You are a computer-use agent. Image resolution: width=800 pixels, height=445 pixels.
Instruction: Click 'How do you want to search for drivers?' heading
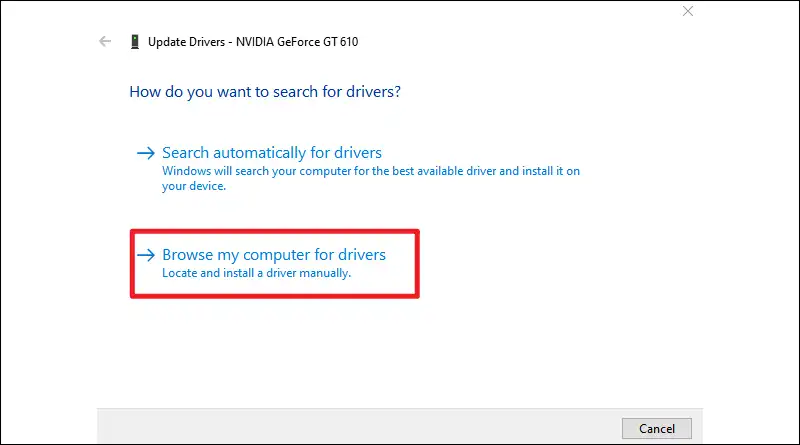(265, 92)
